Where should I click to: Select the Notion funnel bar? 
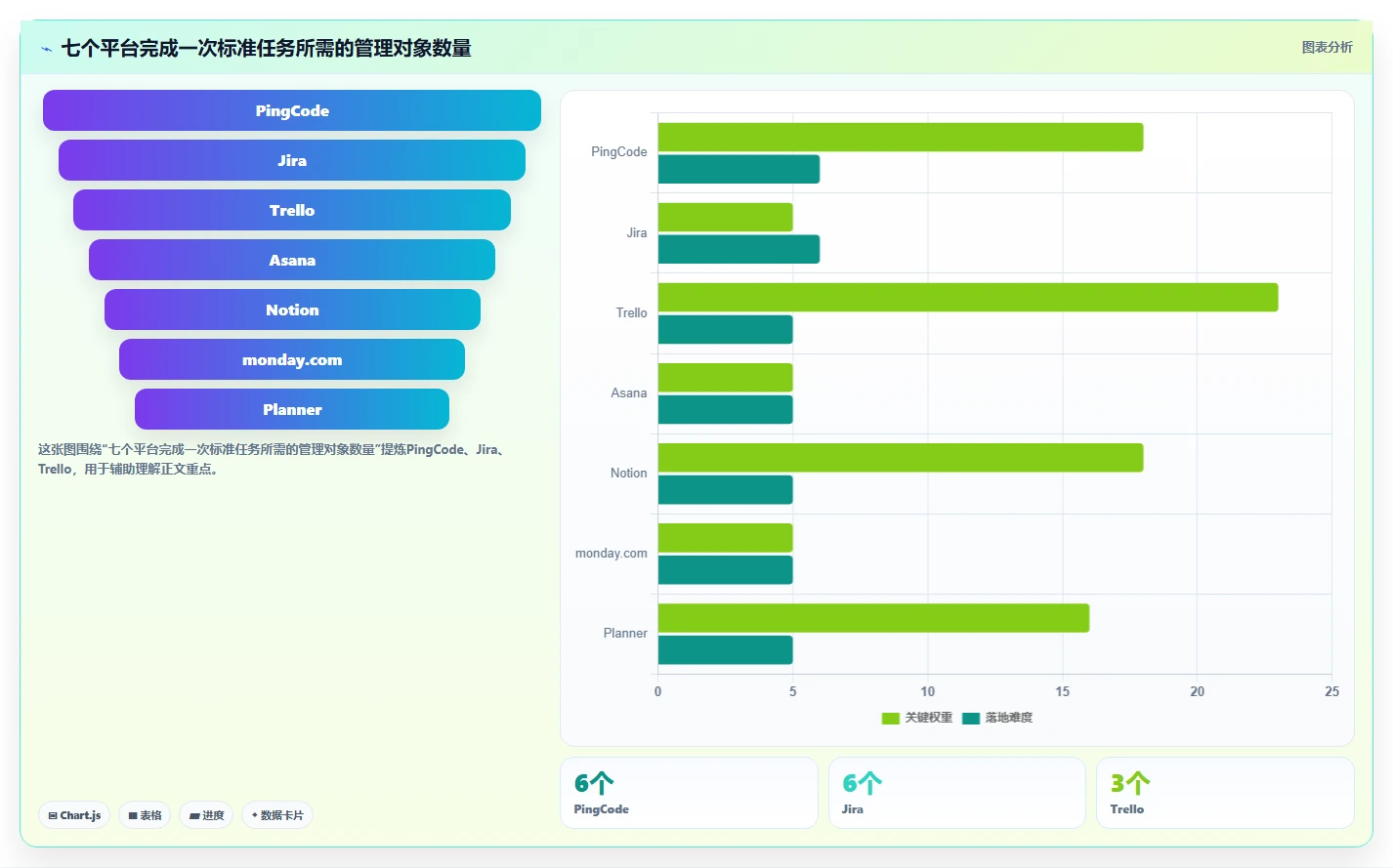point(292,310)
